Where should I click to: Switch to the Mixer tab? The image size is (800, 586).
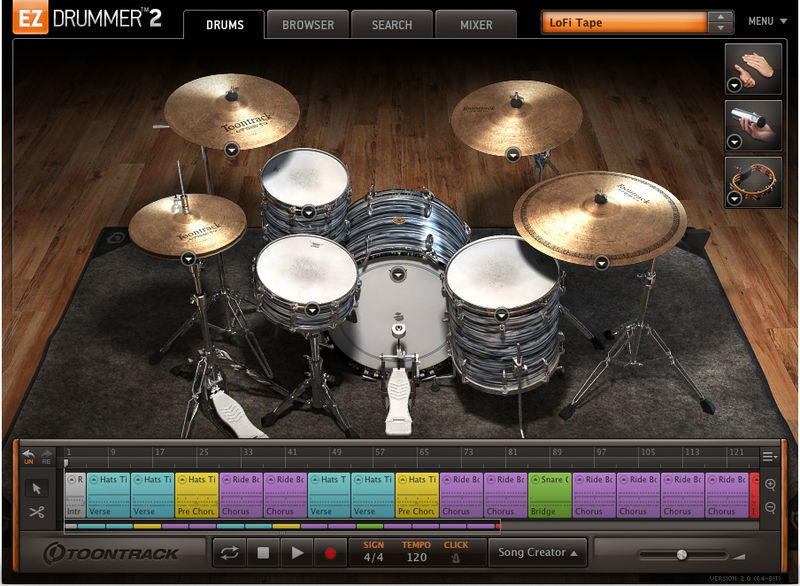[476, 24]
